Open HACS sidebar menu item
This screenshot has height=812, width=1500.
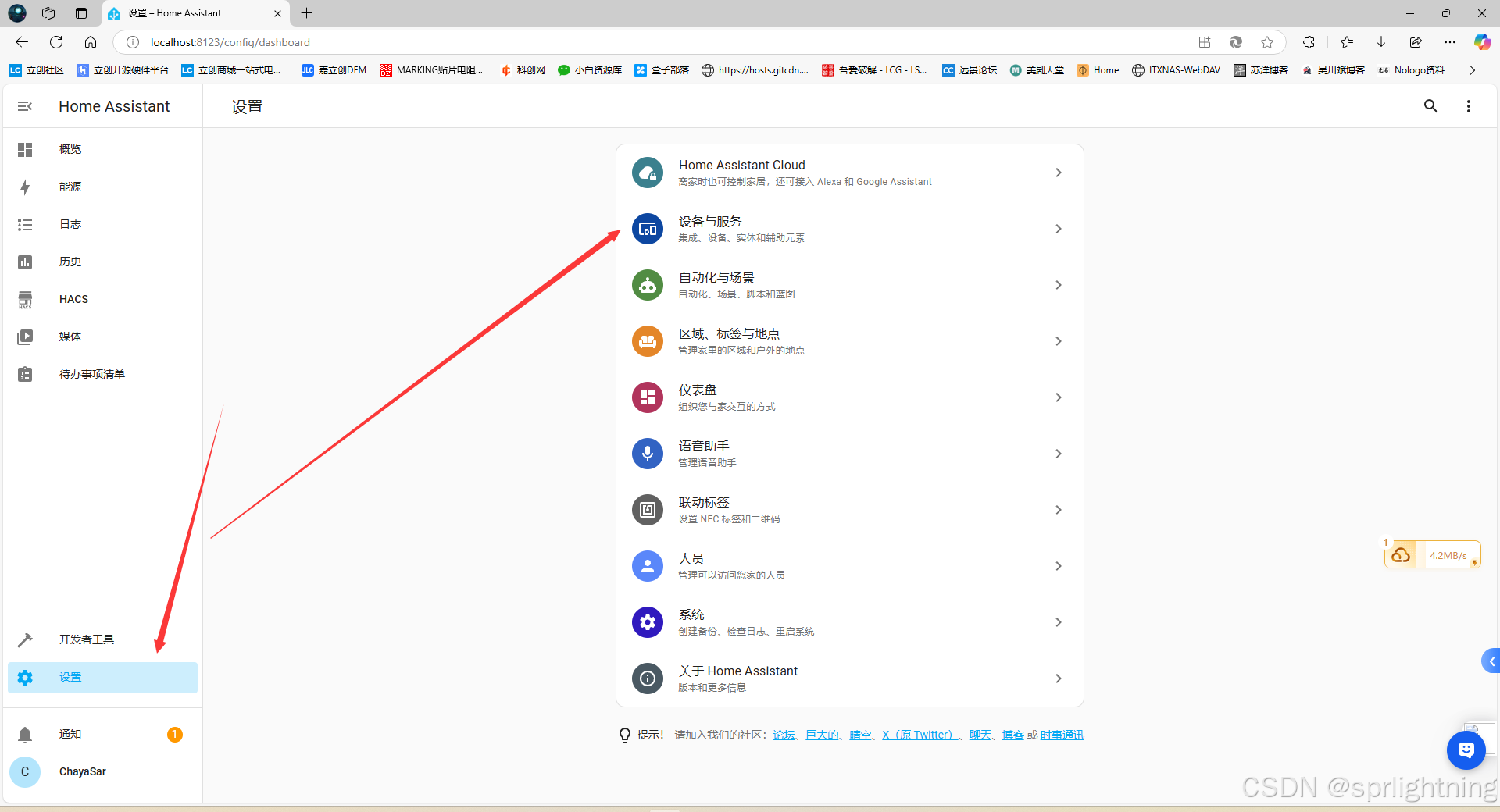pos(102,299)
